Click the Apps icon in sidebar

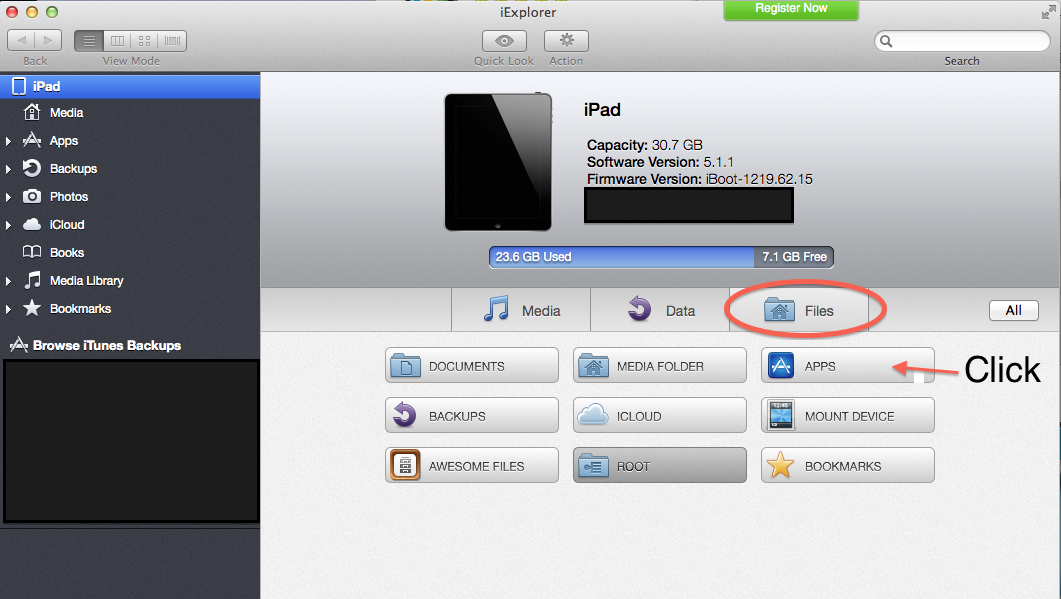(32, 140)
